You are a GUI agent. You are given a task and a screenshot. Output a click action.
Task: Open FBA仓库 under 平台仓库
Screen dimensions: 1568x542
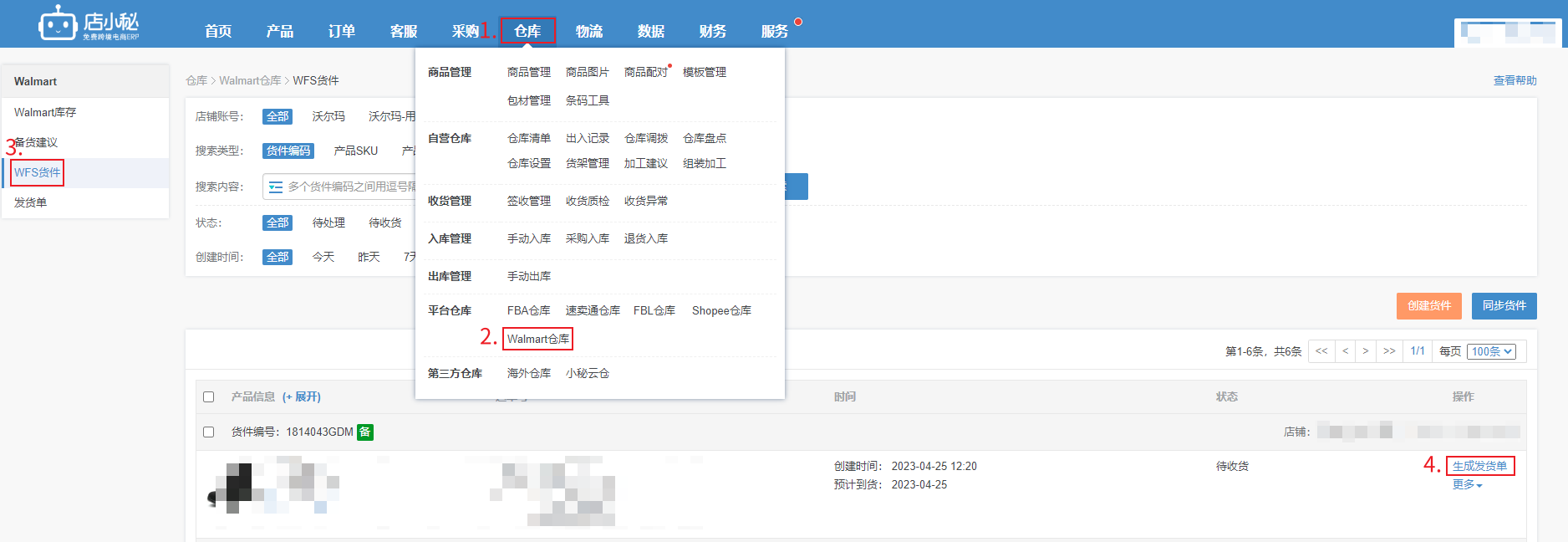tap(529, 310)
